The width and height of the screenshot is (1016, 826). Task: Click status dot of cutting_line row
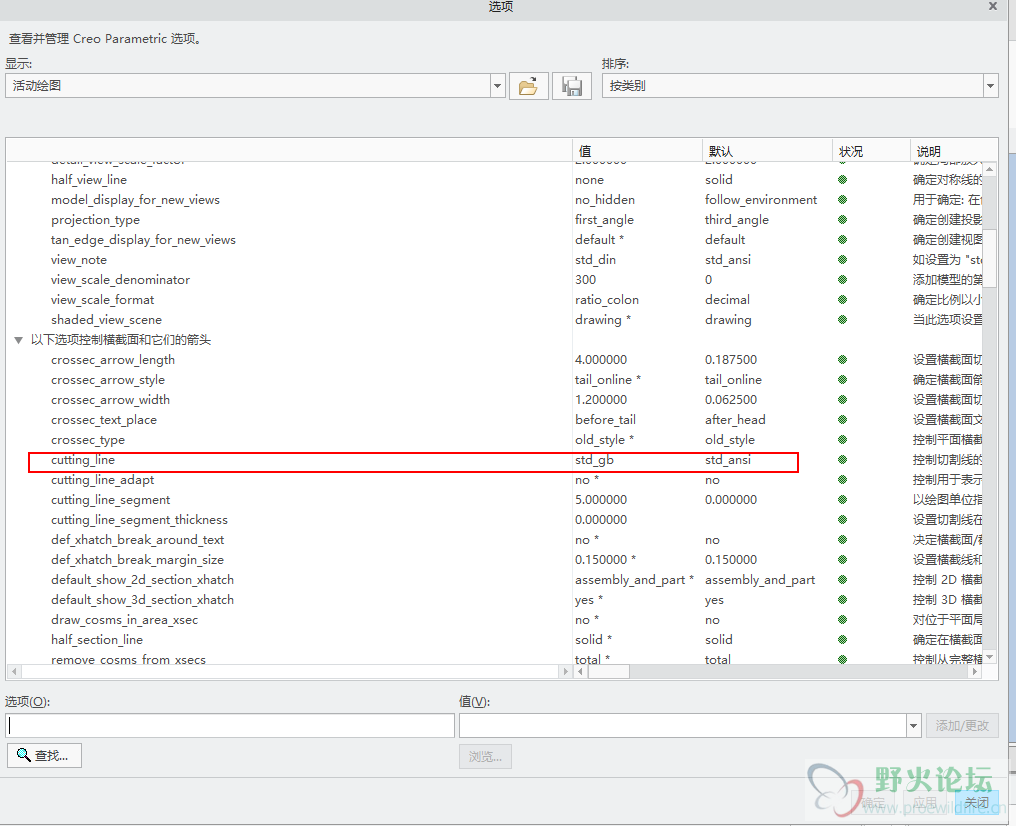842,460
